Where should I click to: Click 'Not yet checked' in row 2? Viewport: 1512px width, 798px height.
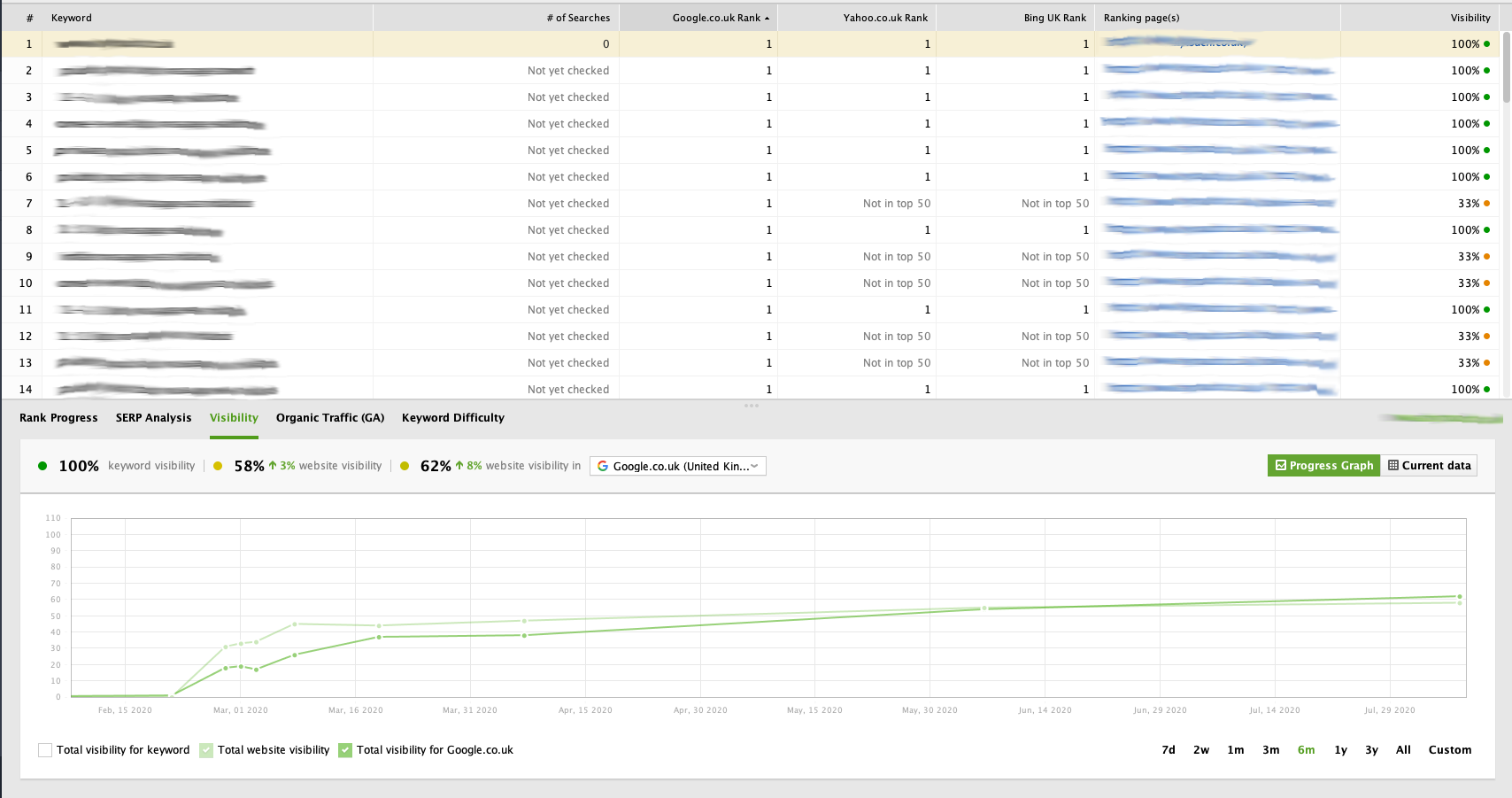pos(568,71)
